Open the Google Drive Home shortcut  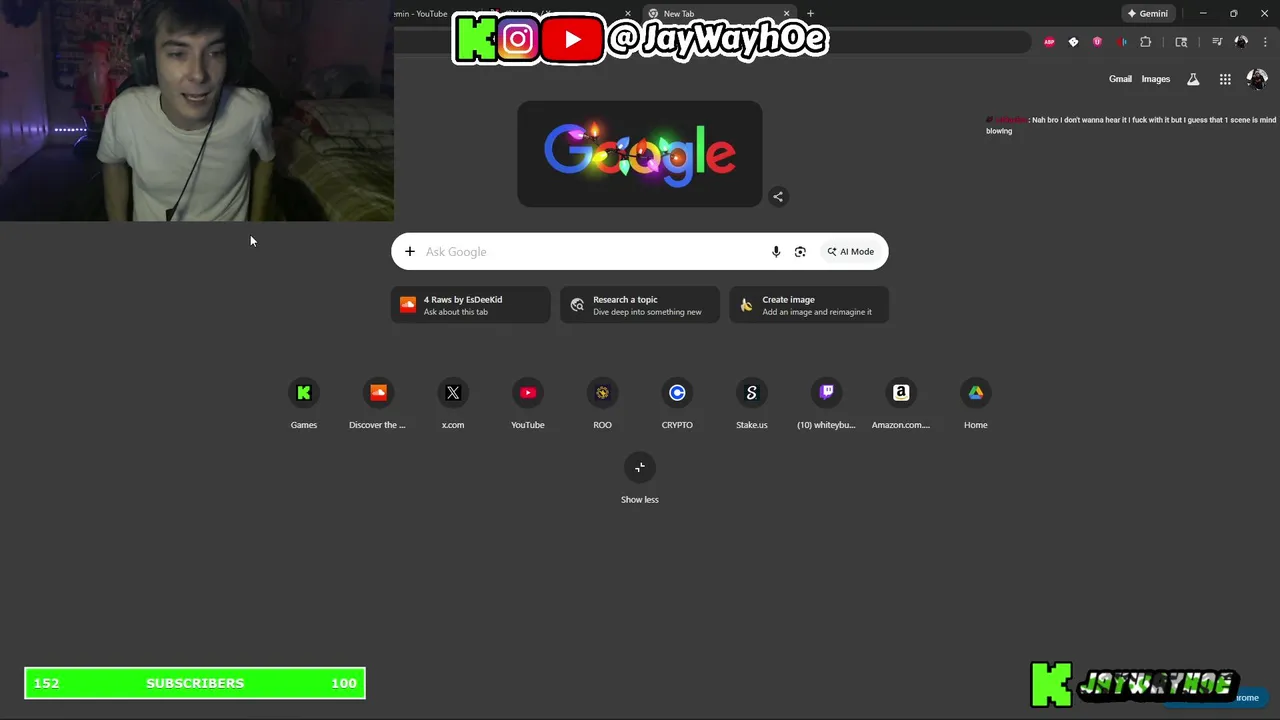click(x=976, y=403)
